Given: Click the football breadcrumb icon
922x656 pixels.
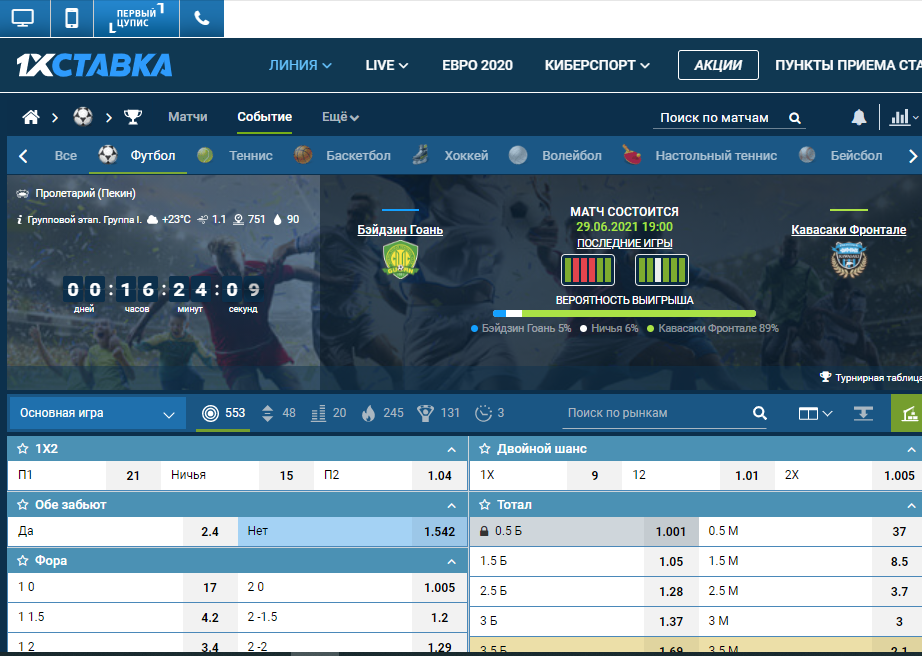Looking at the screenshot, I should [83, 117].
